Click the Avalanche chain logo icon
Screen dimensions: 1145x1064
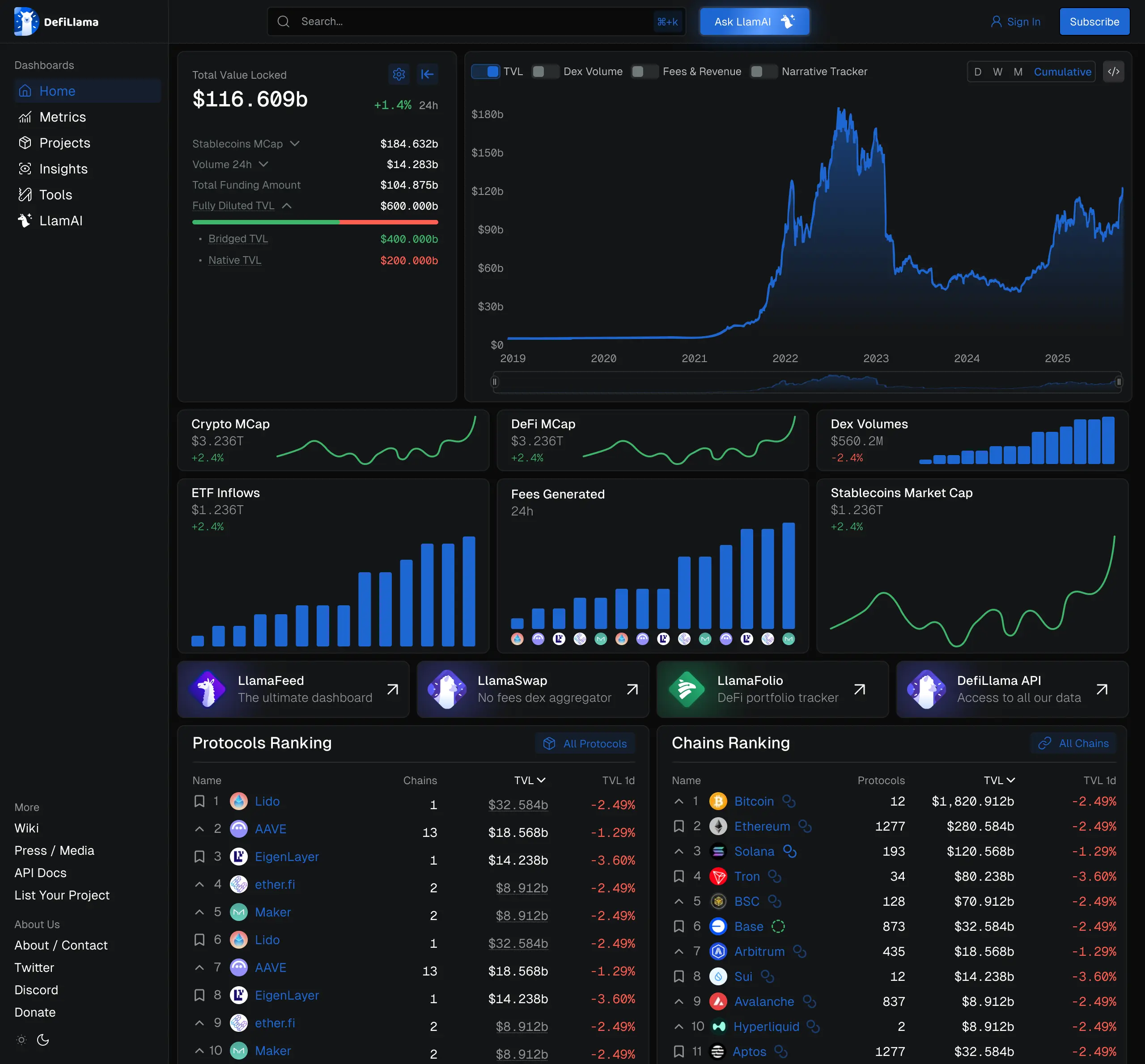(x=718, y=1001)
